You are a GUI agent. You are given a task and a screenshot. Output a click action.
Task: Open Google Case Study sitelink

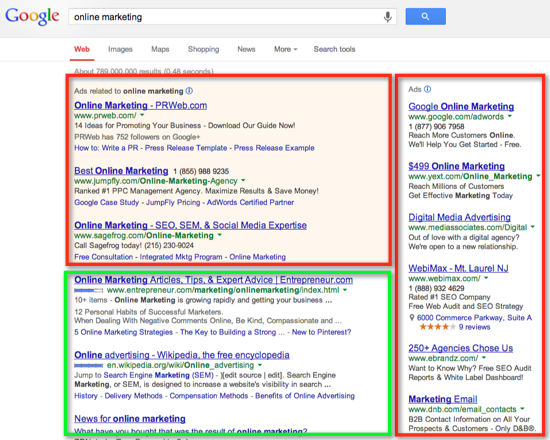pyautogui.click(x=107, y=202)
